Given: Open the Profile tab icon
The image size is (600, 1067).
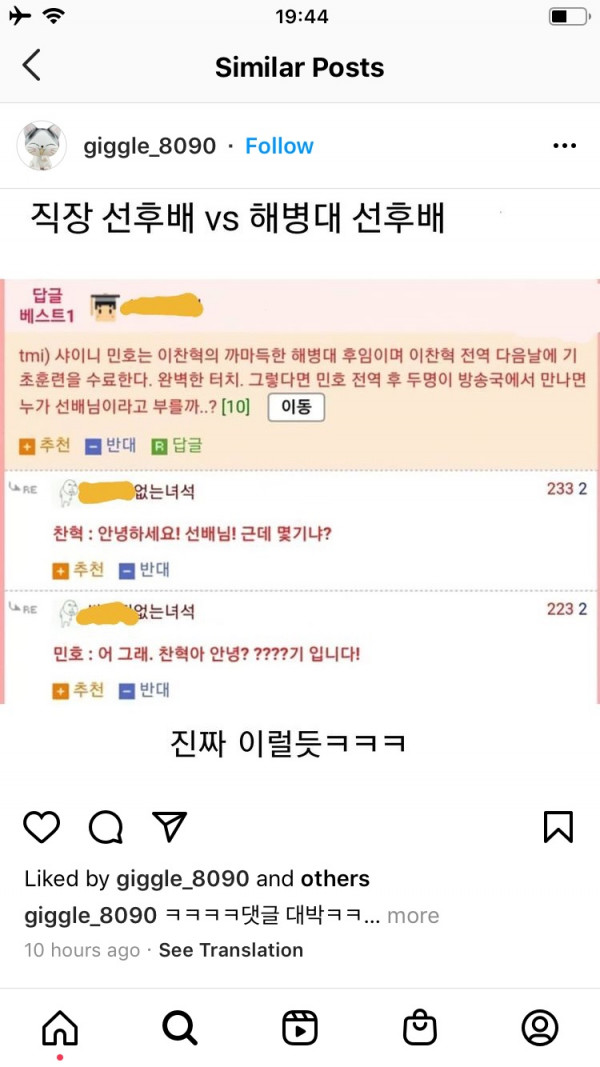Looking at the screenshot, I should [x=540, y=1028].
